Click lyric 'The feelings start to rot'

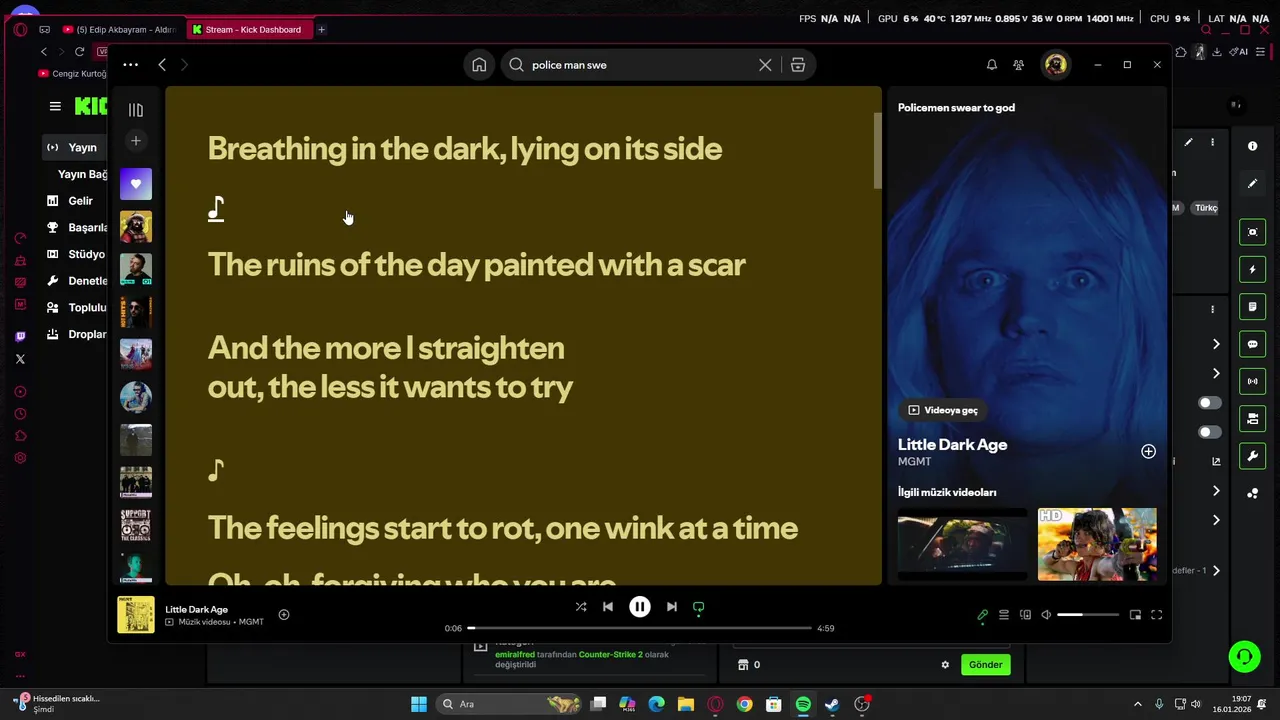502,528
